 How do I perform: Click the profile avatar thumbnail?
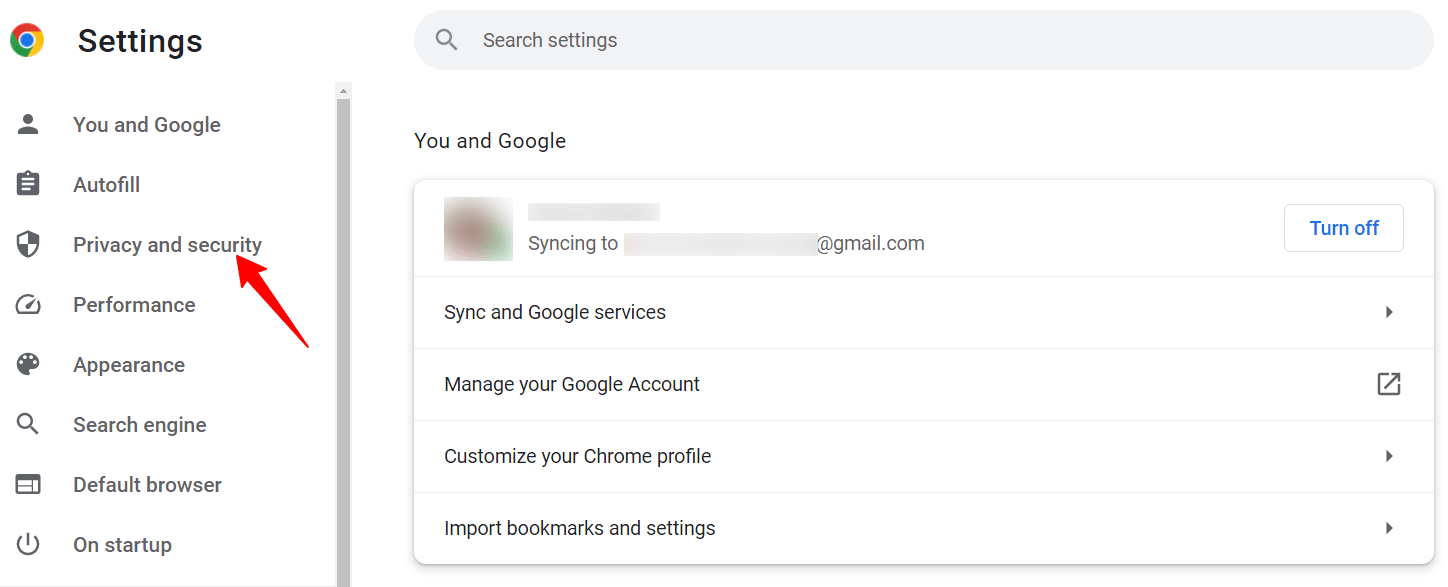click(x=478, y=229)
